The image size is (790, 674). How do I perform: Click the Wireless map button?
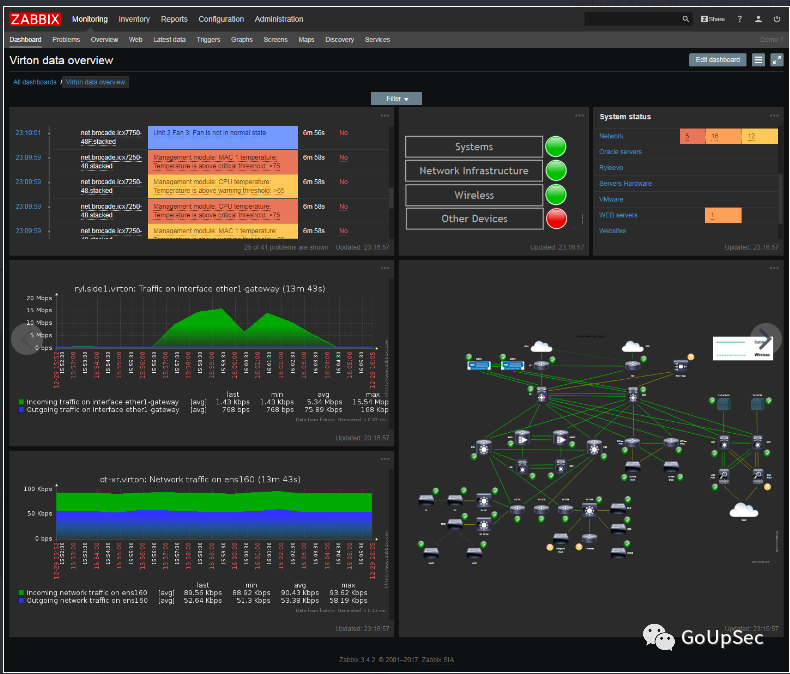click(474, 195)
